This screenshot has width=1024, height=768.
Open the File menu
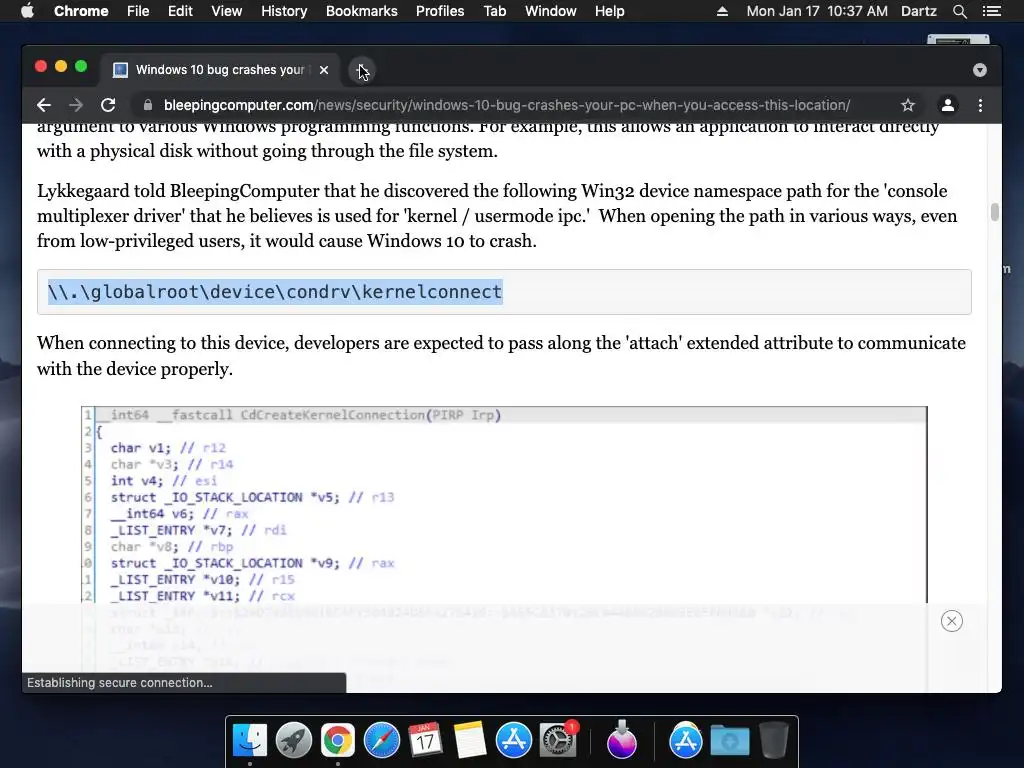coord(138,11)
